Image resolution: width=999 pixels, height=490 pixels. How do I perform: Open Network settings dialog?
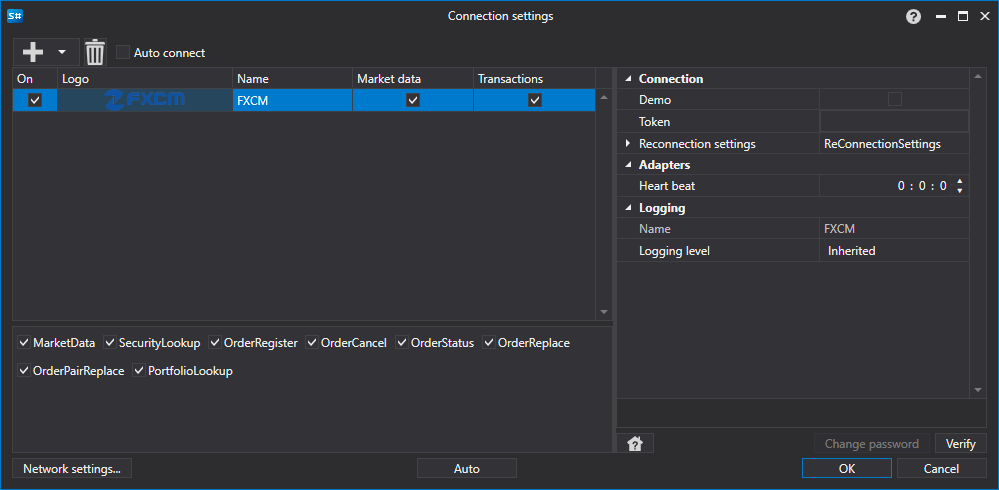pyautogui.click(x=72, y=469)
